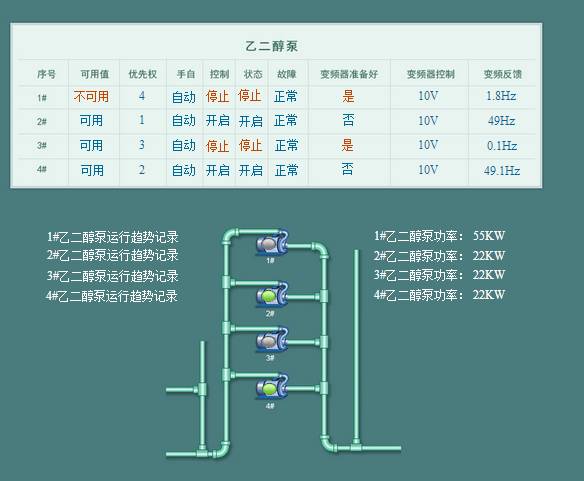The image size is (584, 481).
Task: Toggle pump 3# 停止 control state
Action: (218, 146)
